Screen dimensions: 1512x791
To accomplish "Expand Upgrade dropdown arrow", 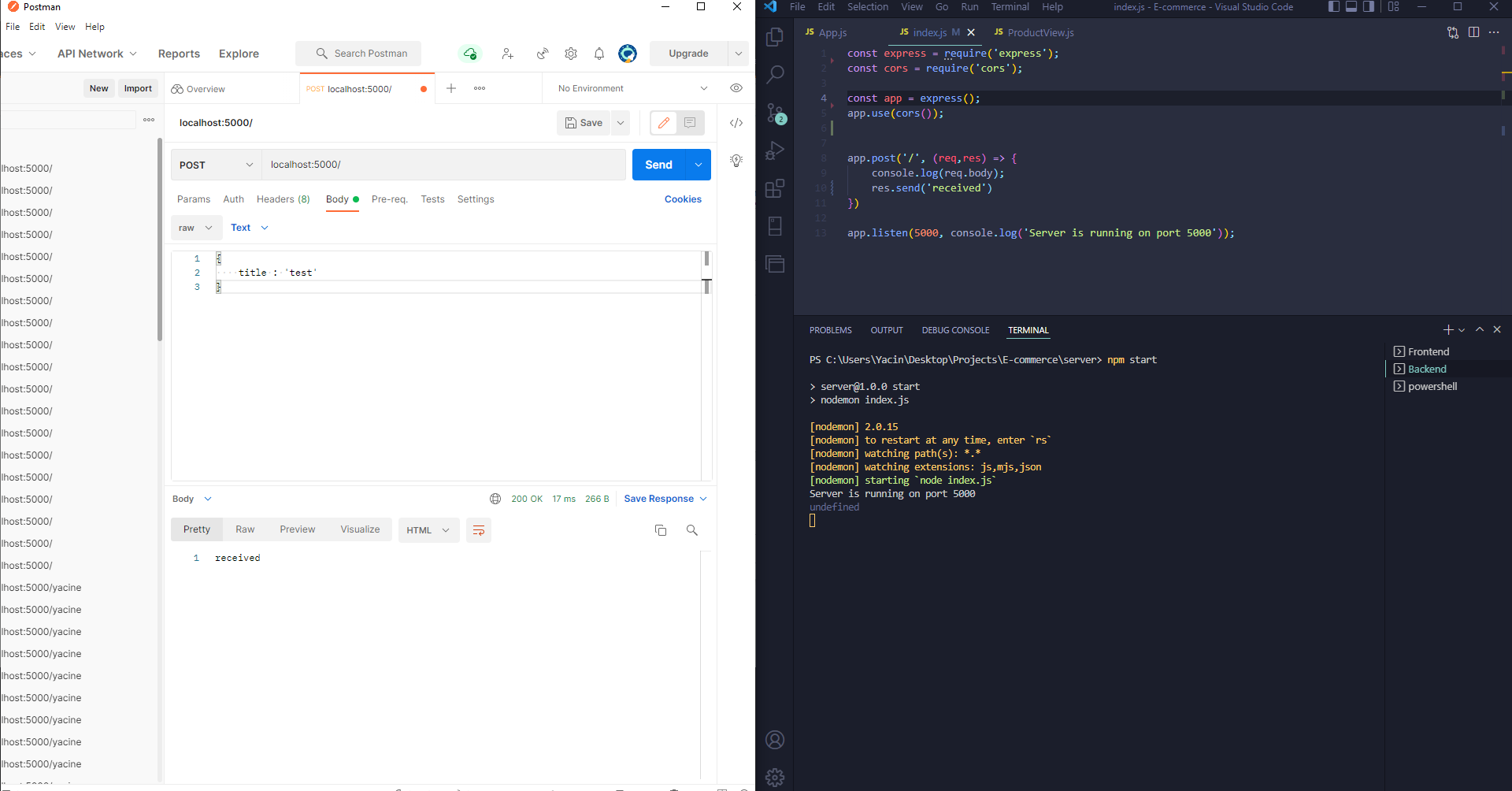I will point(739,54).
